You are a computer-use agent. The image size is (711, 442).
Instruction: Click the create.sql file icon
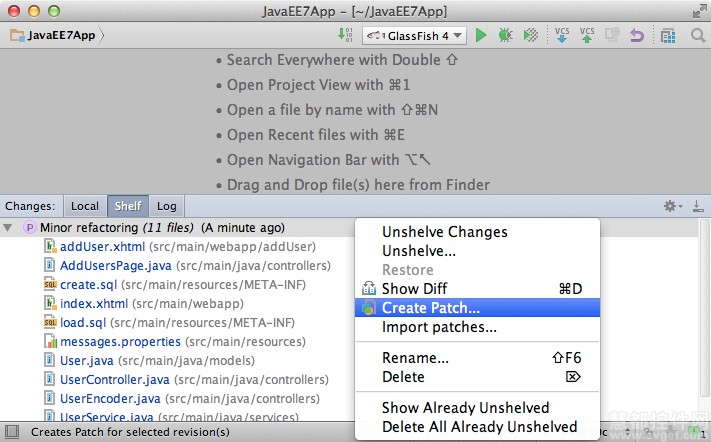pos(50,284)
